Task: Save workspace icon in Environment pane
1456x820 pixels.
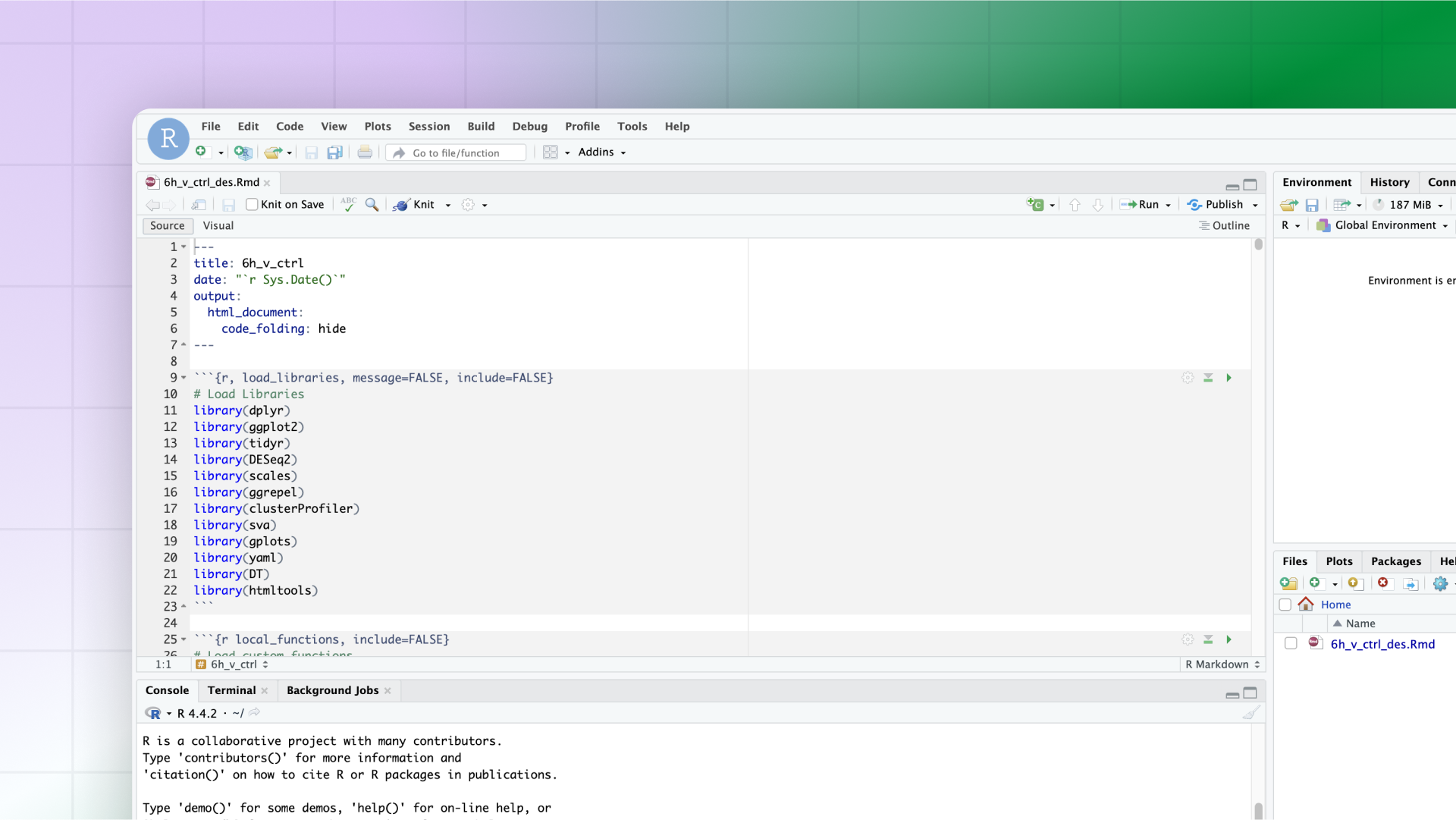Action: click(1312, 205)
